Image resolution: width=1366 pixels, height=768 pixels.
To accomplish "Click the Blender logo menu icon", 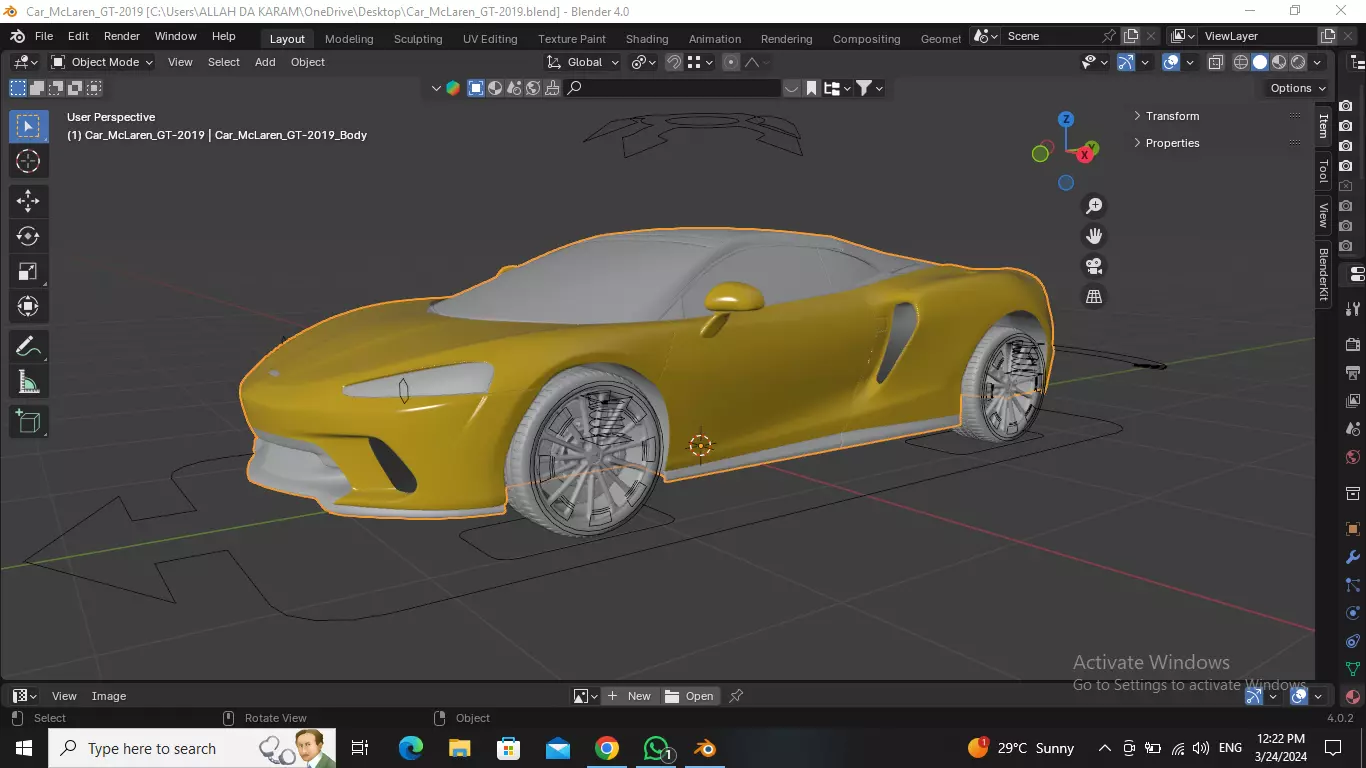I will [x=17, y=36].
